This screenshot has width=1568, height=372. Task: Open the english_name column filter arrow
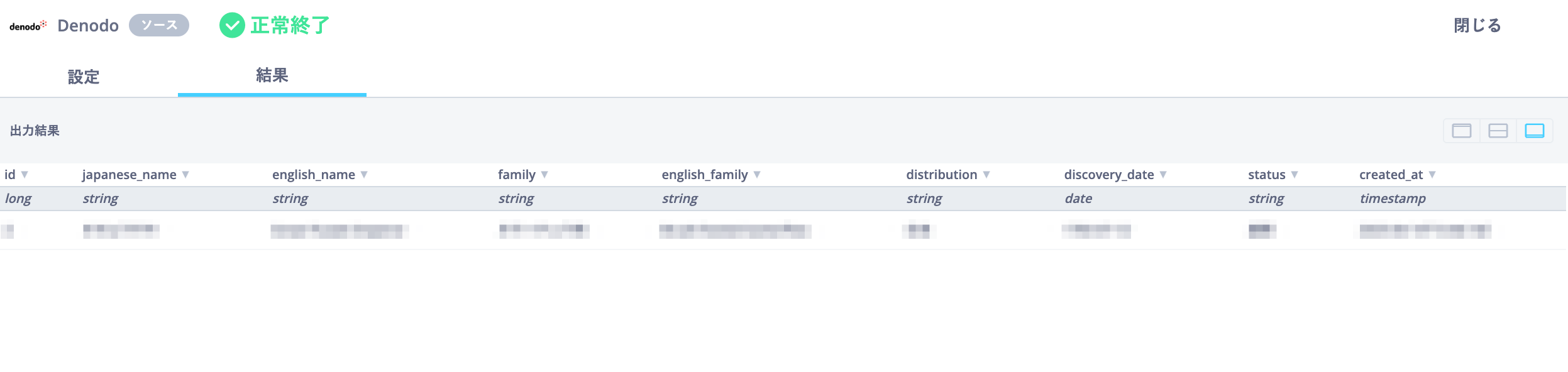coord(364,175)
